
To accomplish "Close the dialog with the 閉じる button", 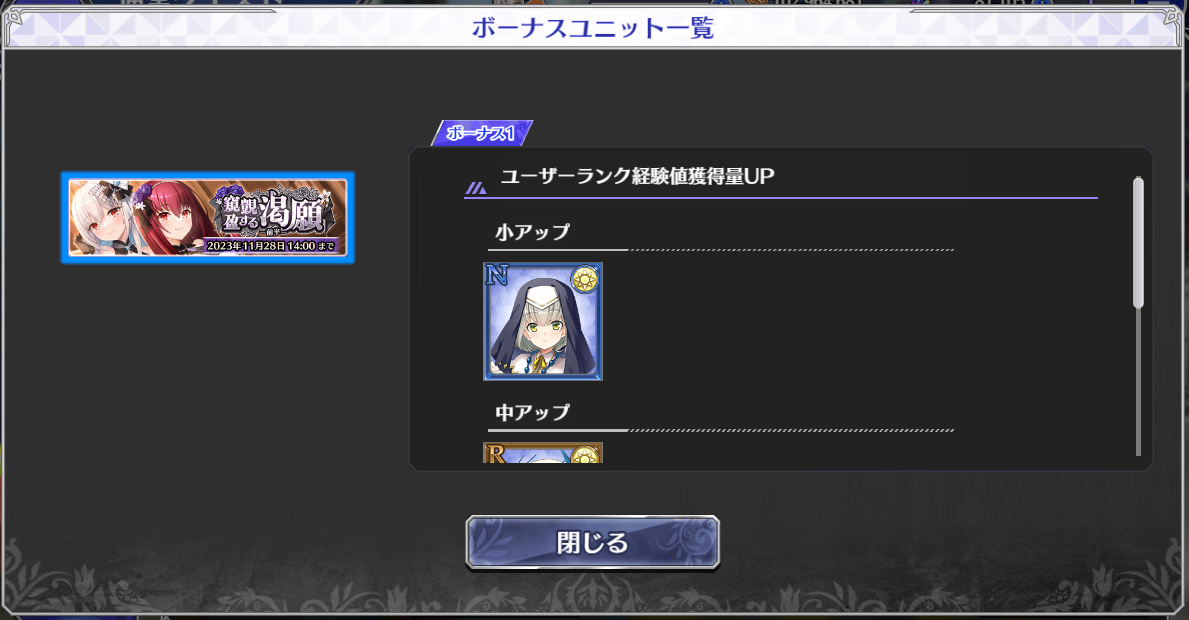I will pyautogui.click(x=592, y=542).
